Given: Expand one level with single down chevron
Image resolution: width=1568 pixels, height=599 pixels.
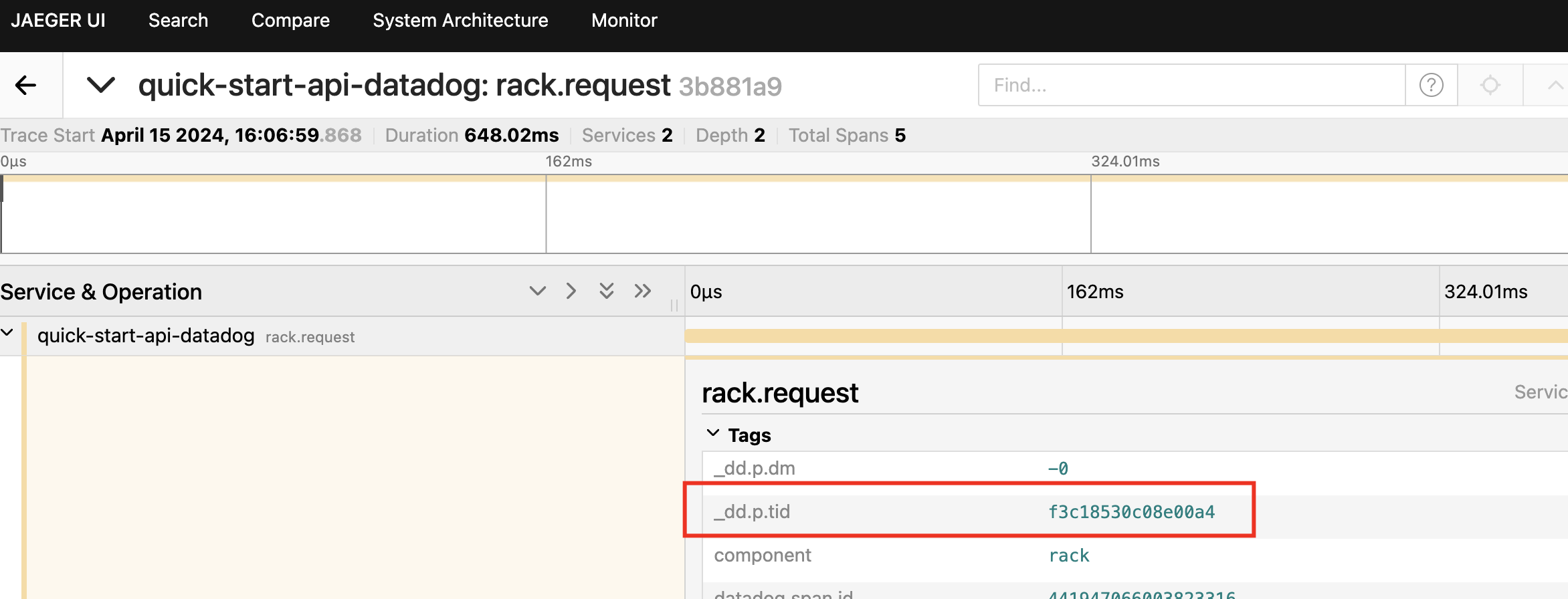Looking at the screenshot, I should tap(538, 291).
